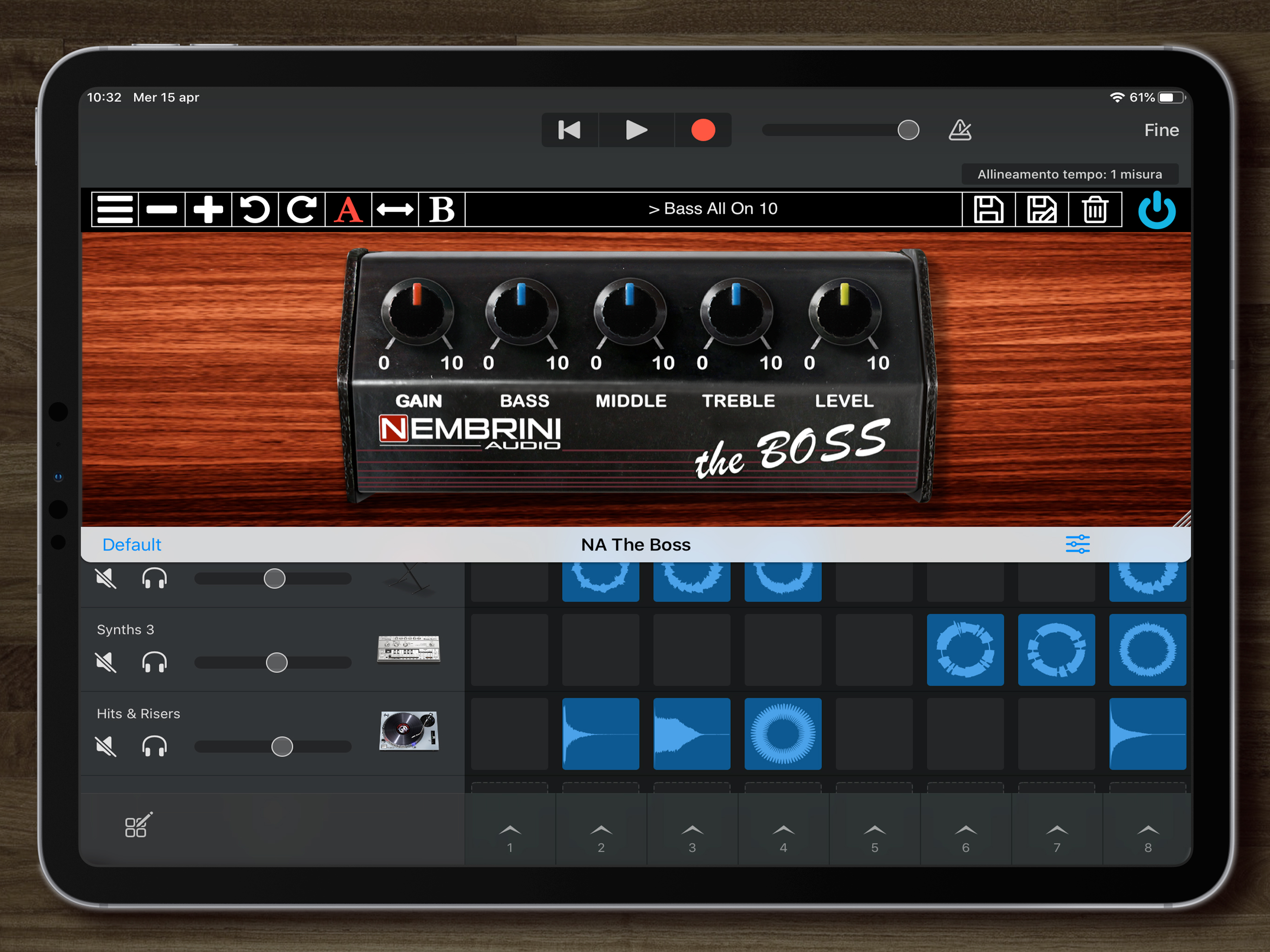Open the Default preset link
Screen dimensions: 1270x952
(132, 544)
